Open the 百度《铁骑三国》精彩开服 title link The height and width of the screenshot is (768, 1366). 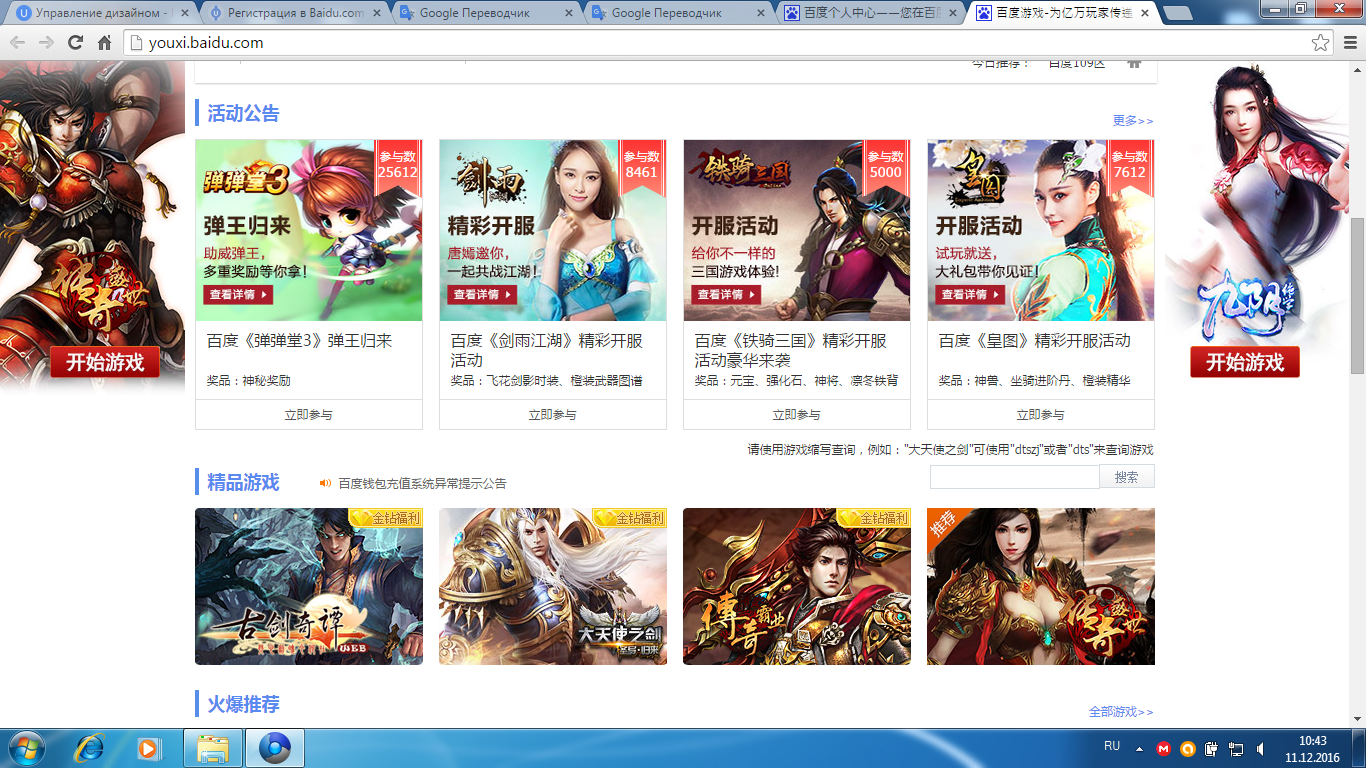point(791,350)
